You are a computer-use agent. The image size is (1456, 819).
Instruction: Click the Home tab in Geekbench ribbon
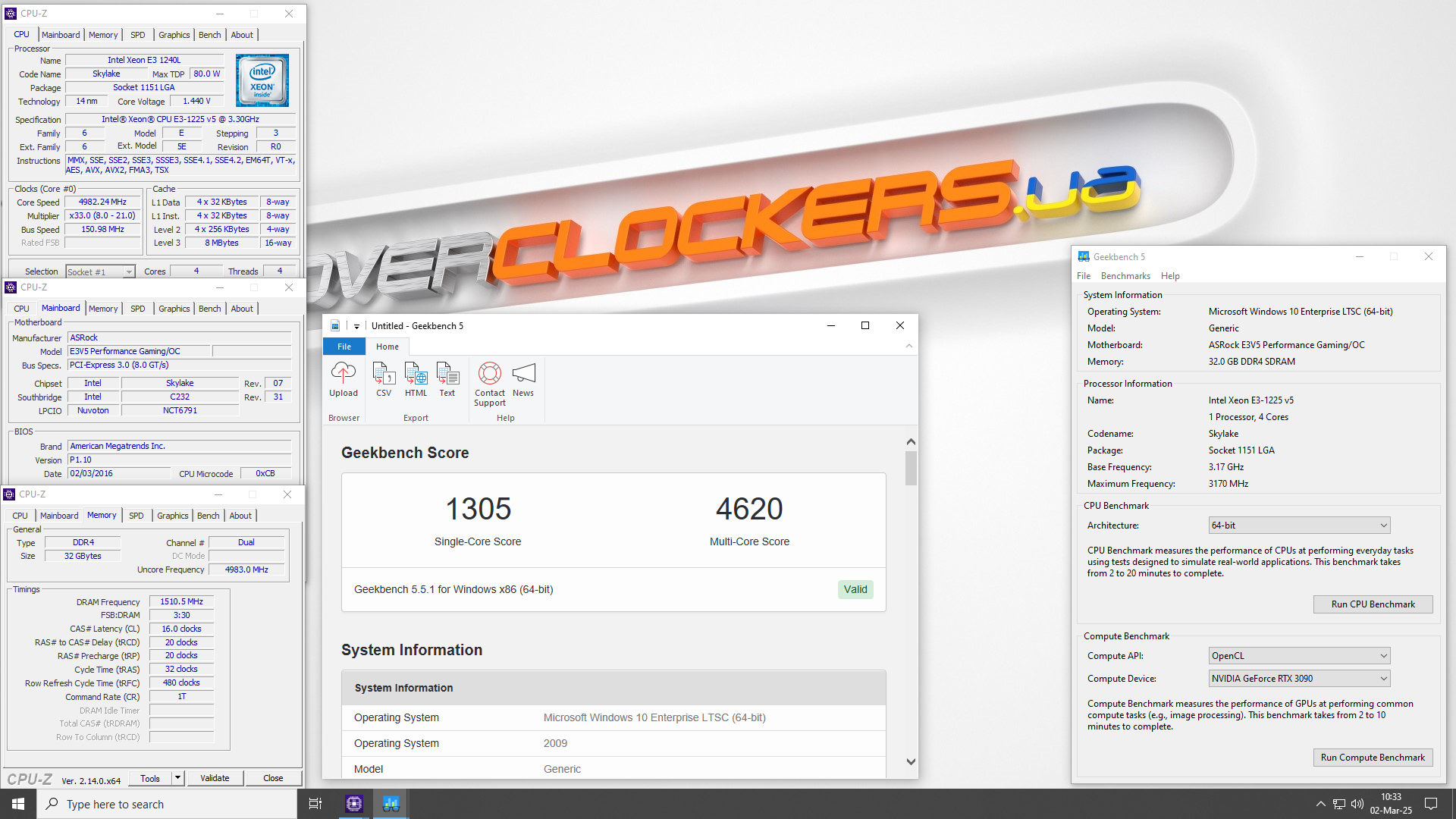(x=388, y=347)
